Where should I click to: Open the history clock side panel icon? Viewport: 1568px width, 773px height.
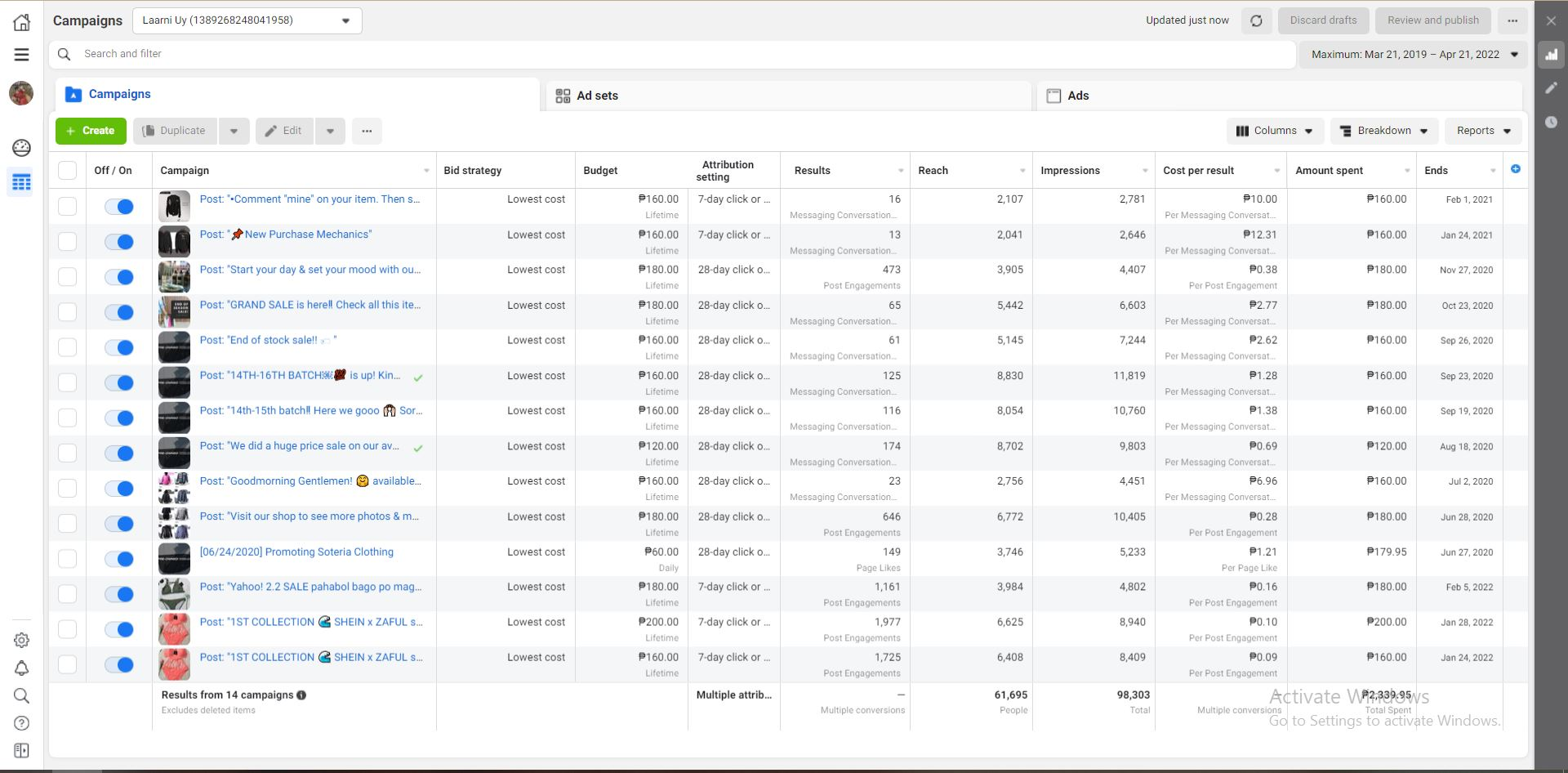pyautogui.click(x=1551, y=123)
